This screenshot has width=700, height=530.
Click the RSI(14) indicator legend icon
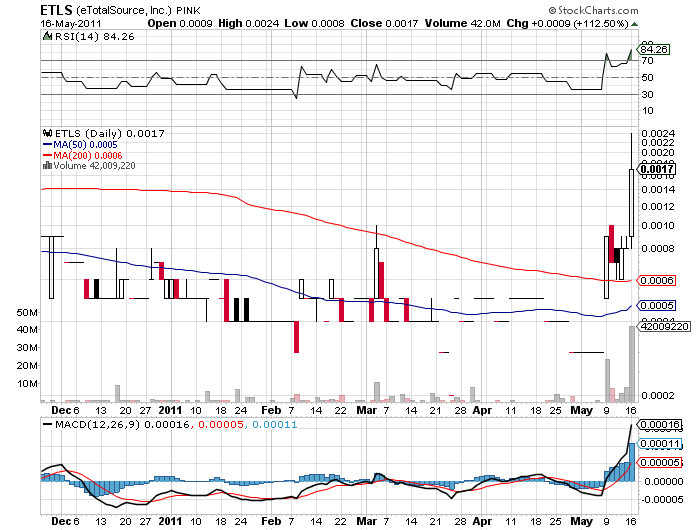pos(47,36)
